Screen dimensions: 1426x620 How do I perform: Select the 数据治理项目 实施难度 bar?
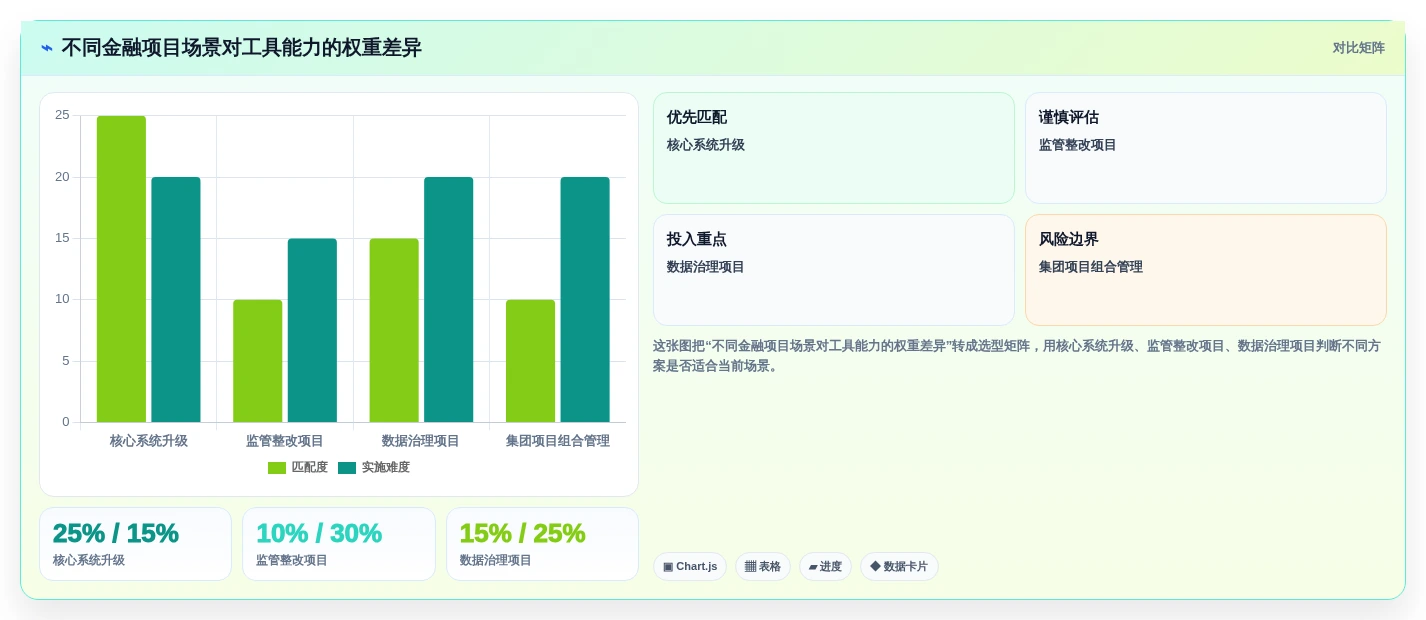[449, 300]
